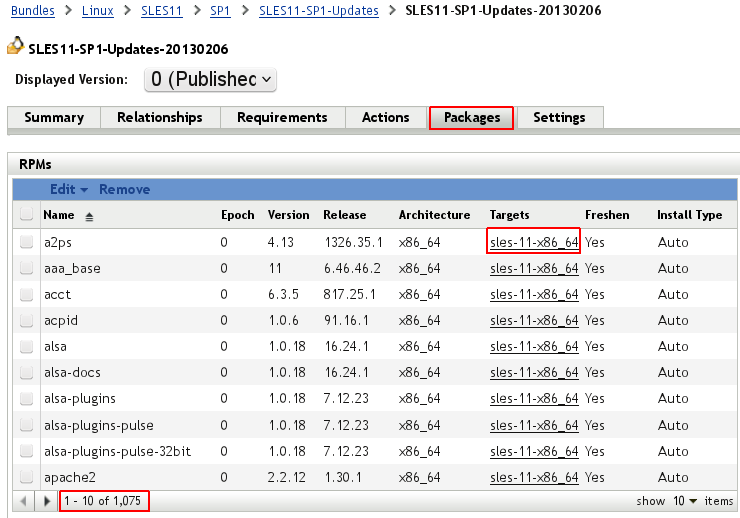Open the show 10 items dropdown
Screen dimensions: 740x518
[x=685, y=501]
